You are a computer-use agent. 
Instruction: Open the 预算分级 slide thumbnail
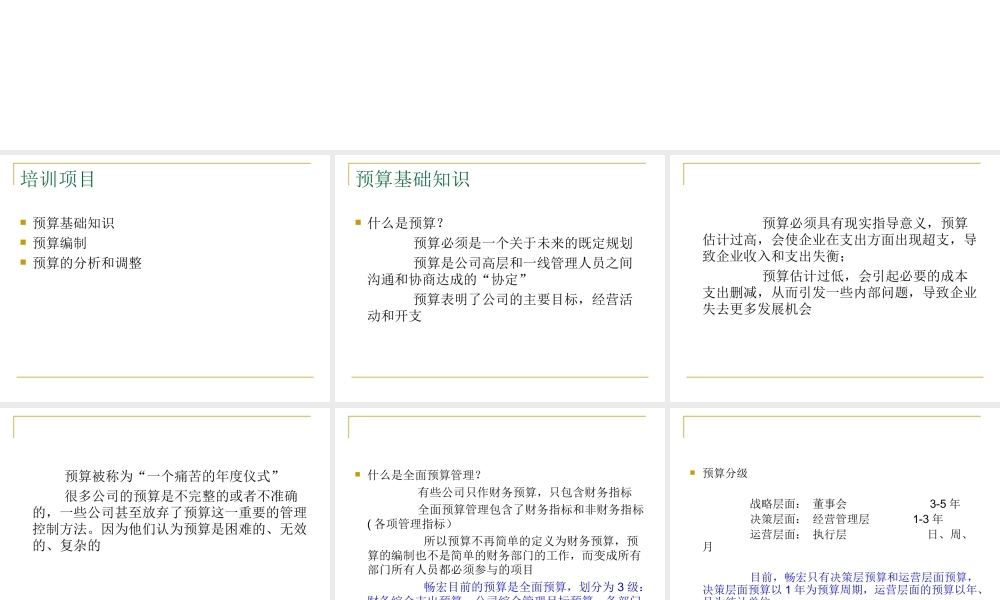tap(835, 504)
